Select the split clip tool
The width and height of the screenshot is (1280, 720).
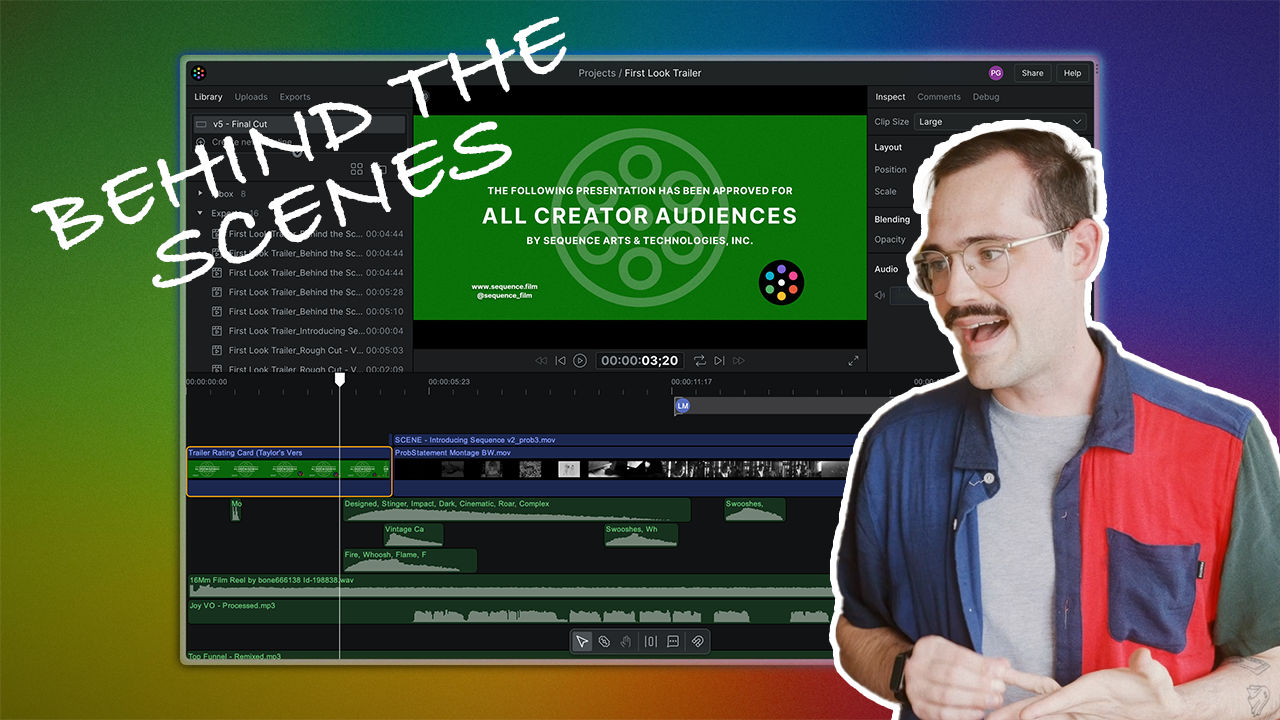click(x=651, y=641)
